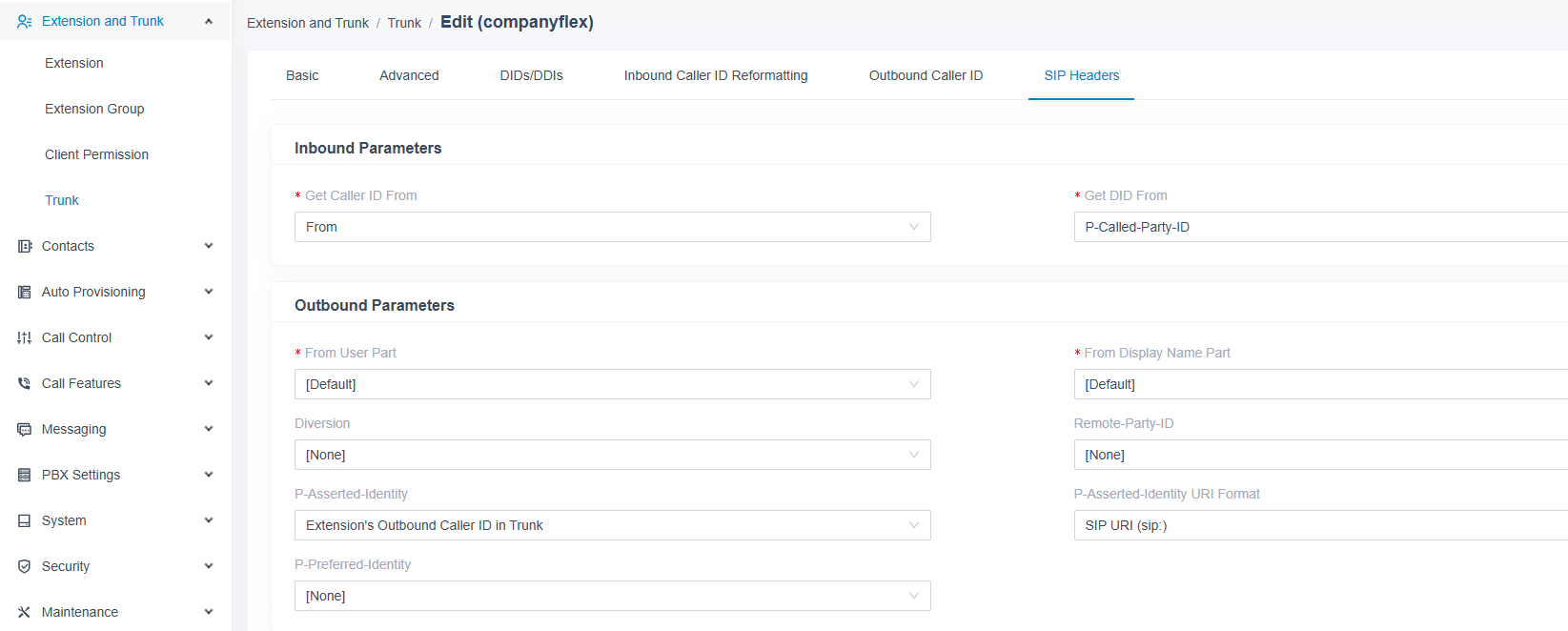Open the Contacts section icon
1568x631 pixels.
tap(24, 246)
